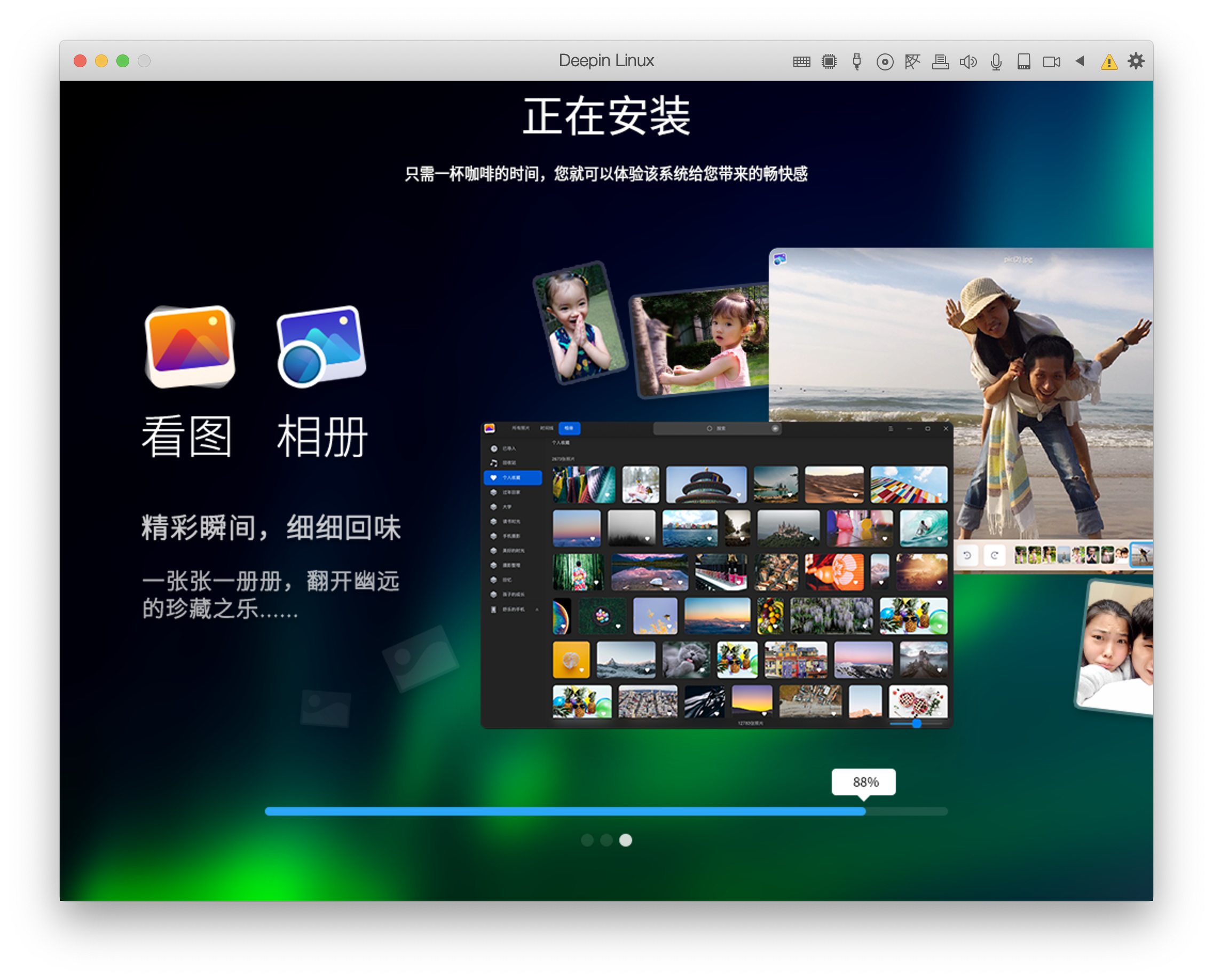Click the video camera icon

pos(1051,61)
